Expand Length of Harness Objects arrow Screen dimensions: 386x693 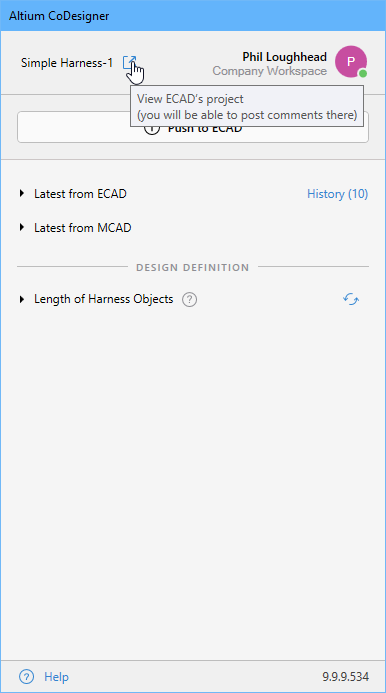(x=22, y=299)
